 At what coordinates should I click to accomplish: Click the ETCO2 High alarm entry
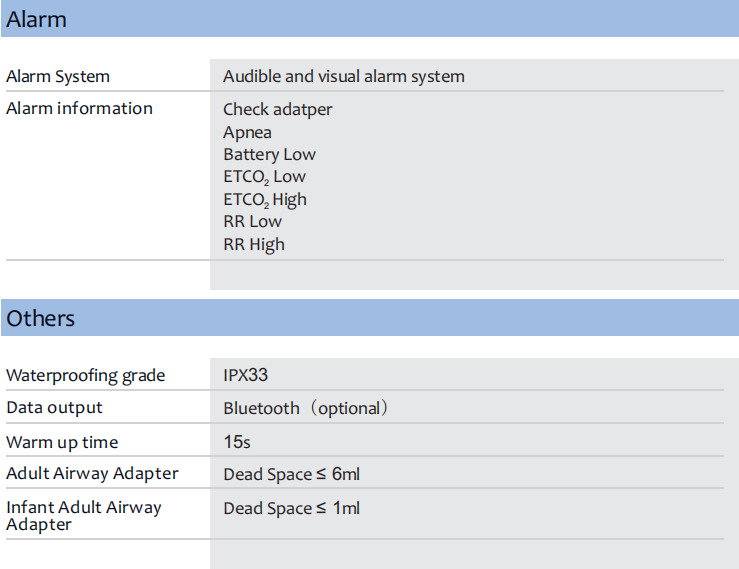265,199
